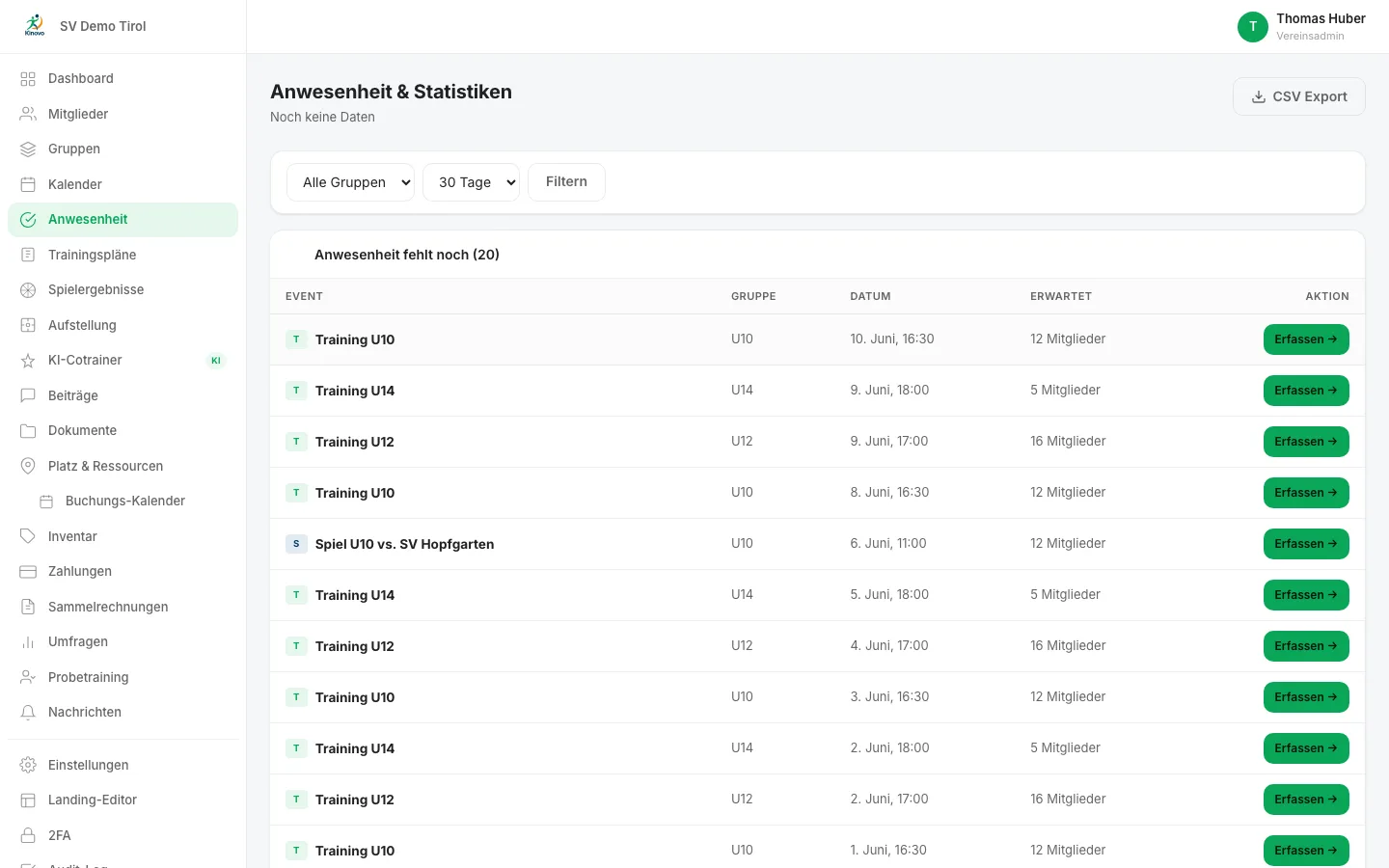The width and height of the screenshot is (1389, 868).
Task: Click the Kalender calendar icon
Action: pos(28,184)
